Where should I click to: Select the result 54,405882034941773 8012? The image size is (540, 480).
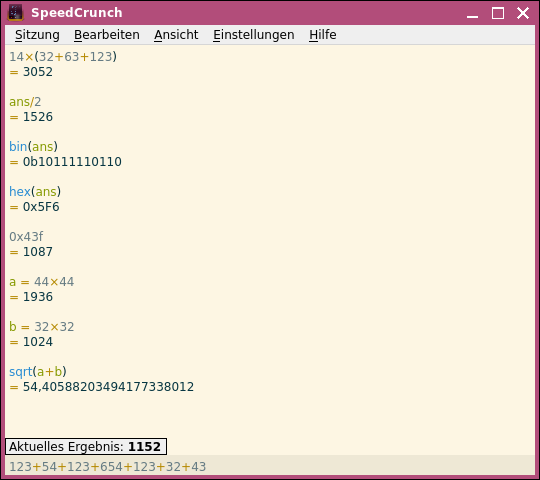(x=108, y=387)
